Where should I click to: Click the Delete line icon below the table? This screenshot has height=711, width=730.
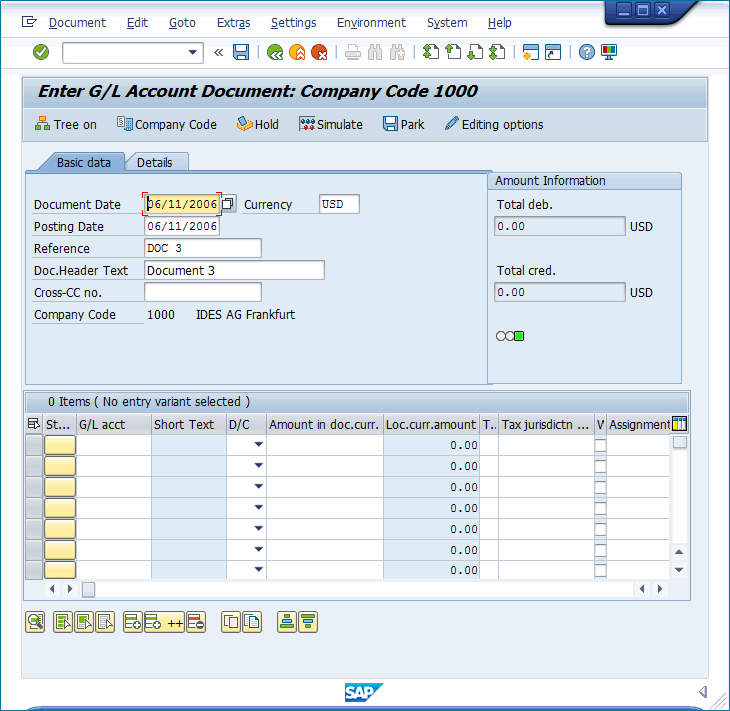pos(196,622)
